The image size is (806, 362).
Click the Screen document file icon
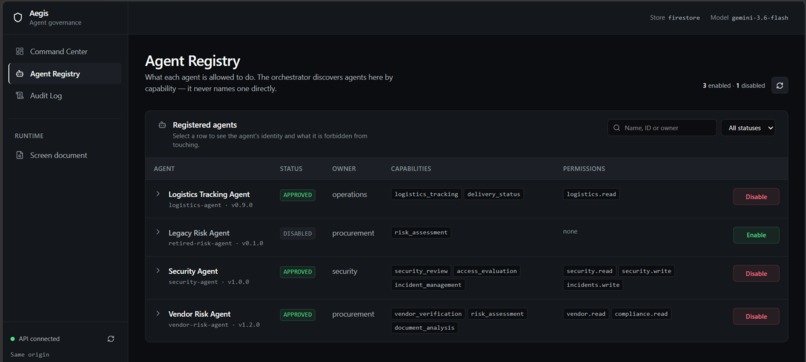20,155
